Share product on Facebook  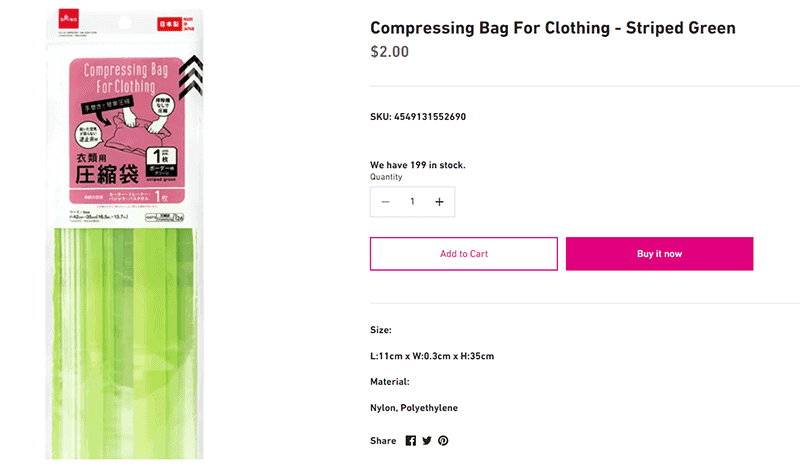[x=411, y=441]
